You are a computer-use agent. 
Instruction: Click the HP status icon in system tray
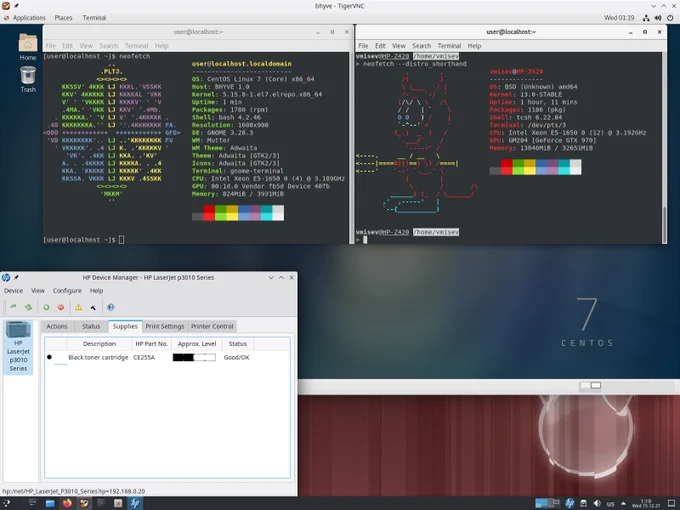click(x=570, y=503)
